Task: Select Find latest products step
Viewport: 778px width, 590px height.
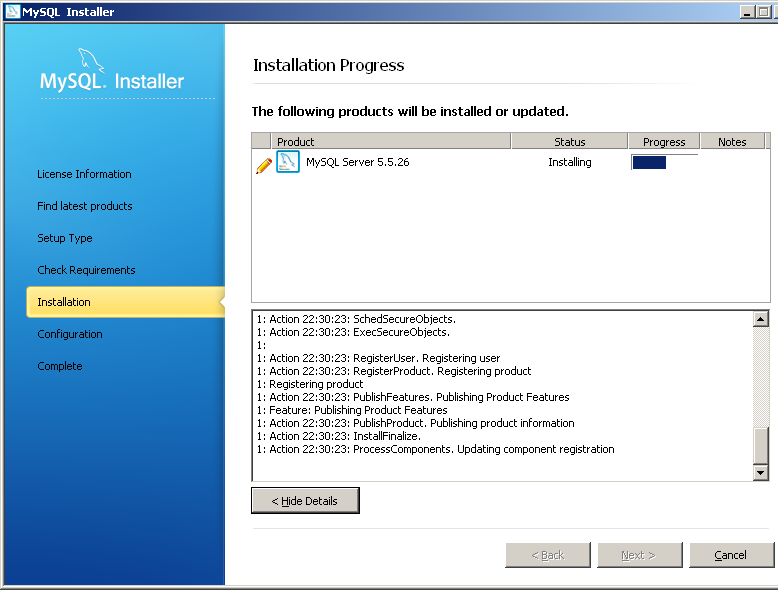Action: point(85,206)
